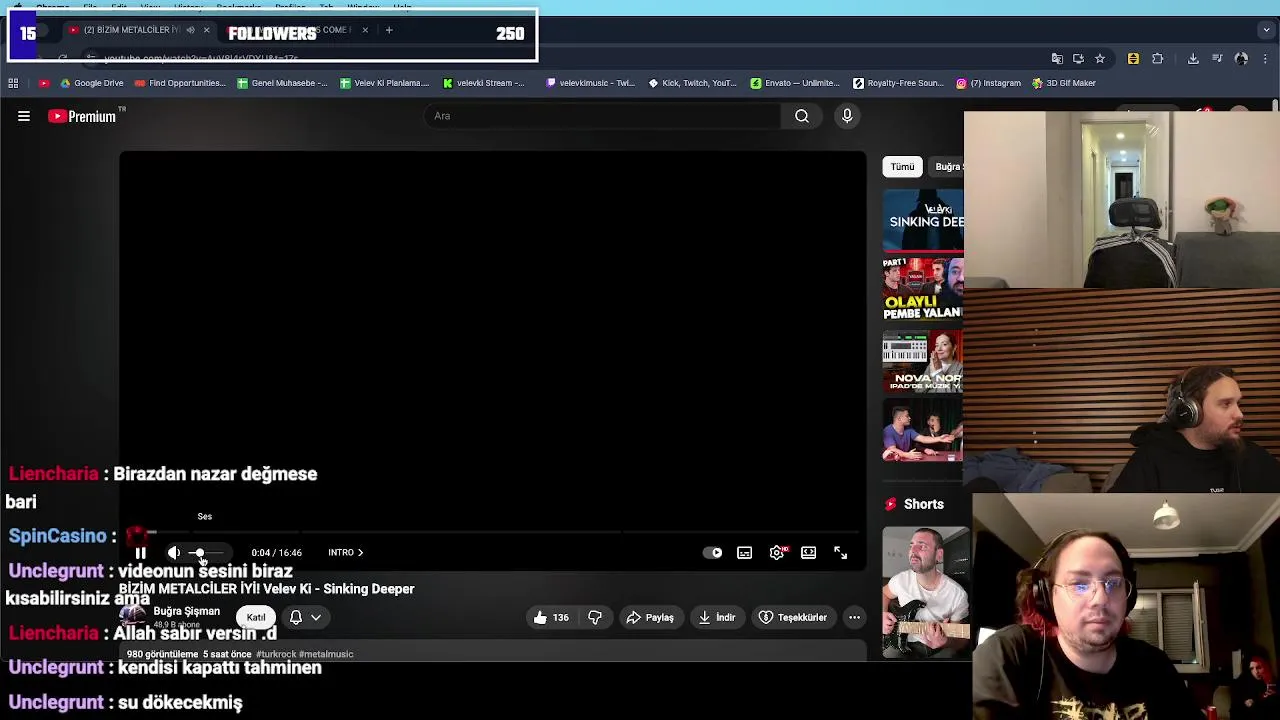Click the #turkrock hashtag

coord(276,654)
